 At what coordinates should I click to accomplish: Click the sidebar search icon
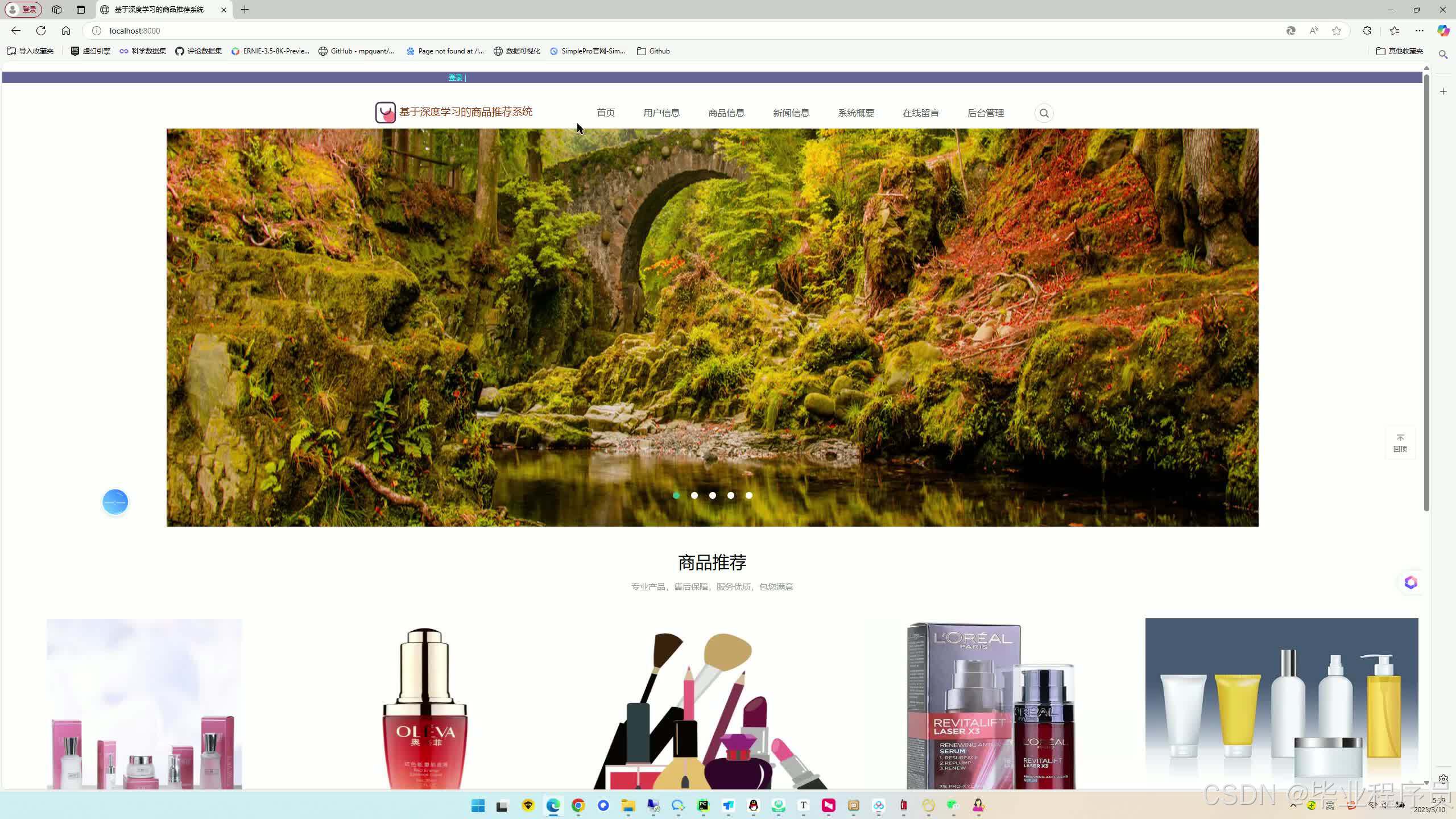(x=1443, y=55)
